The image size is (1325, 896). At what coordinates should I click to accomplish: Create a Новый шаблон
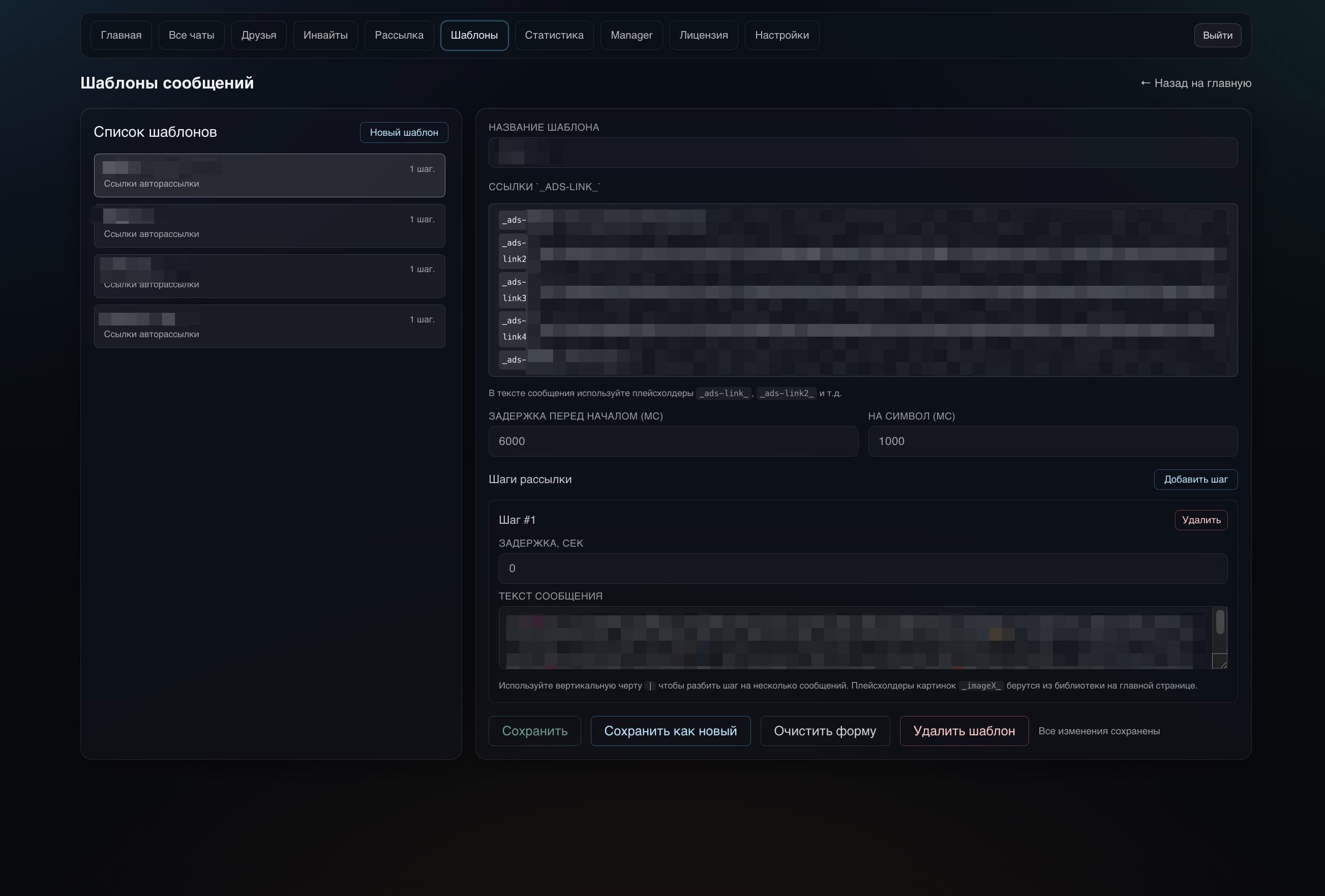click(404, 132)
